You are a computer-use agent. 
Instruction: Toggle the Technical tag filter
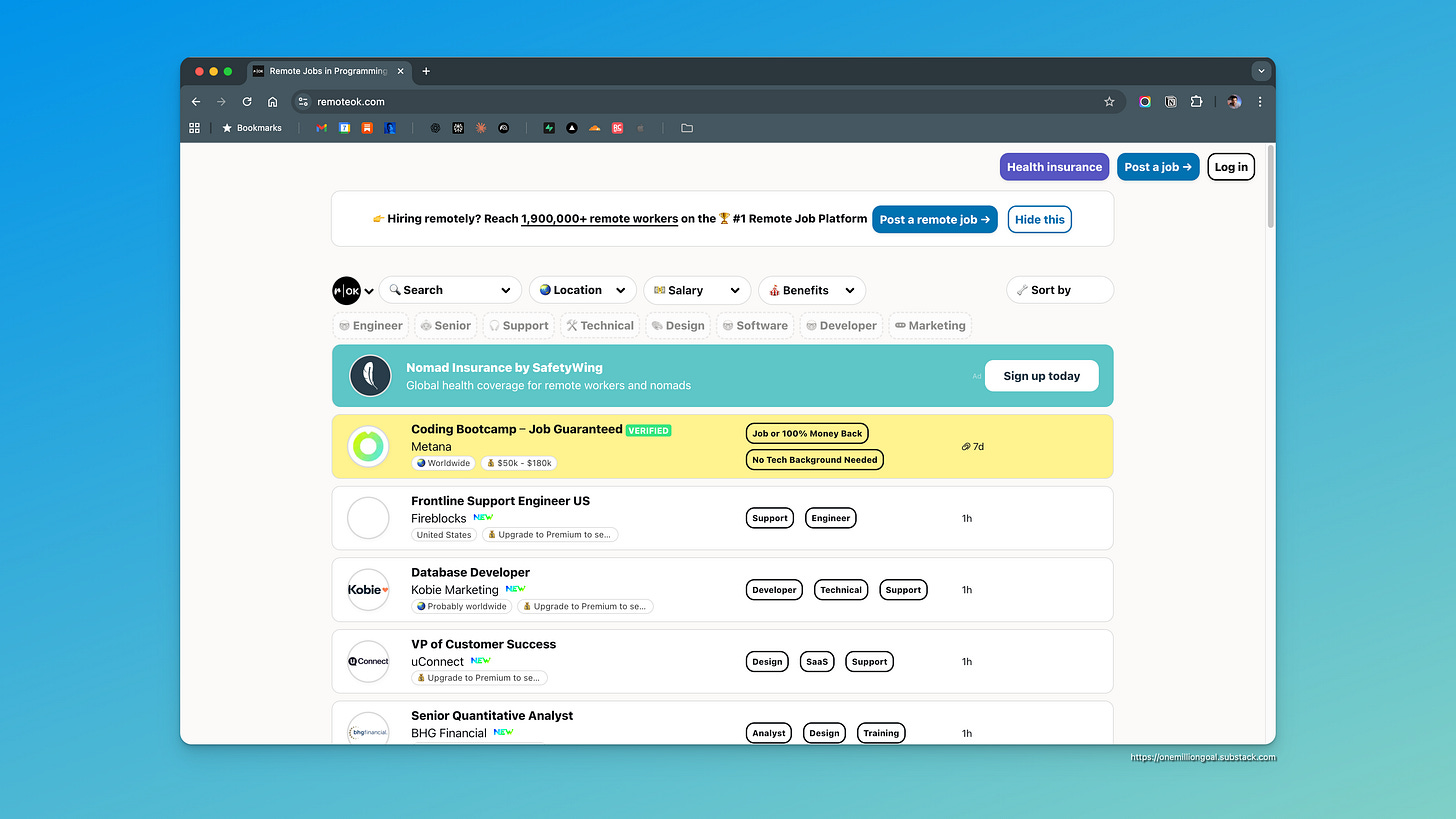(600, 326)
